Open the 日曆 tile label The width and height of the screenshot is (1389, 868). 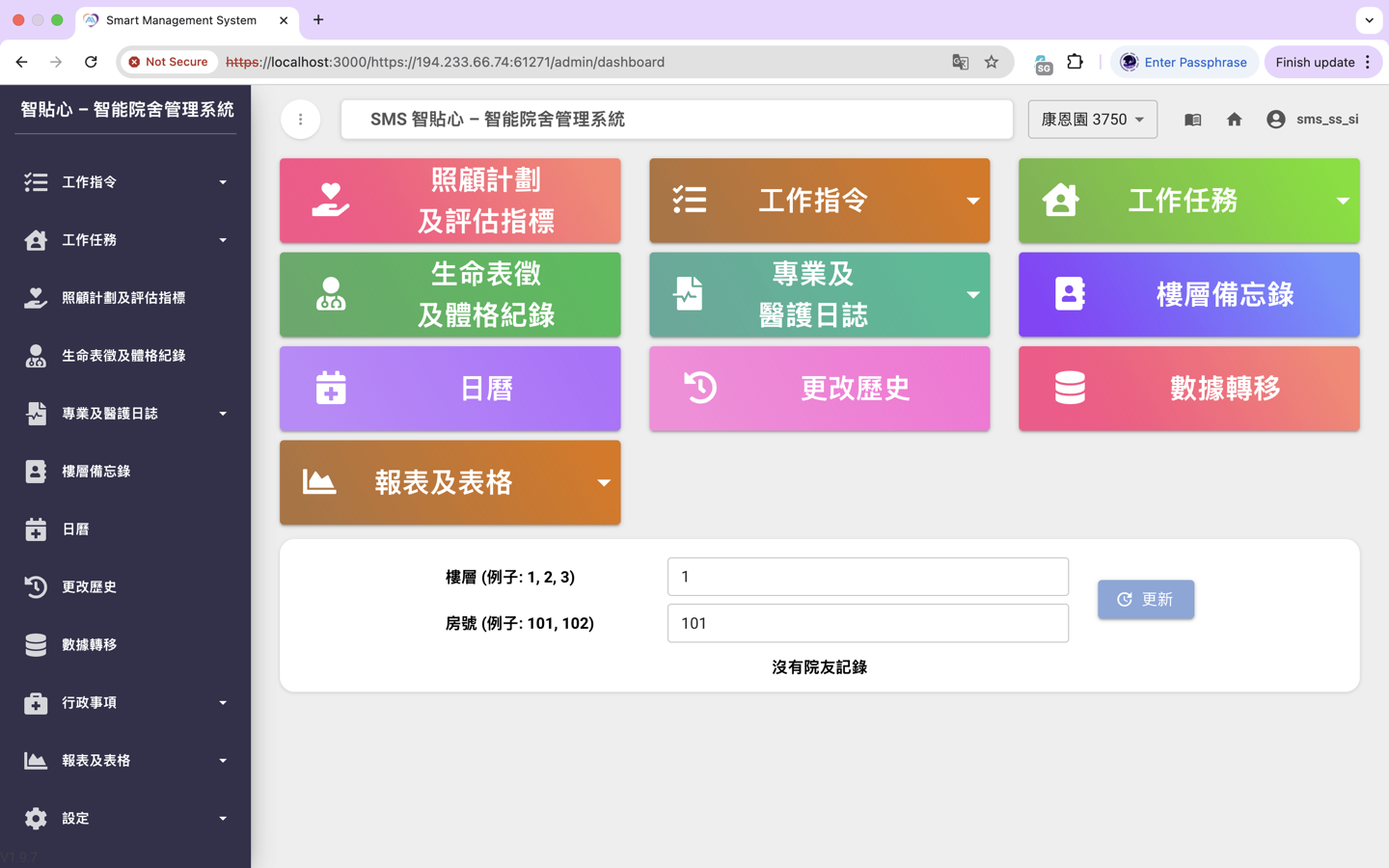click(486, 389)
